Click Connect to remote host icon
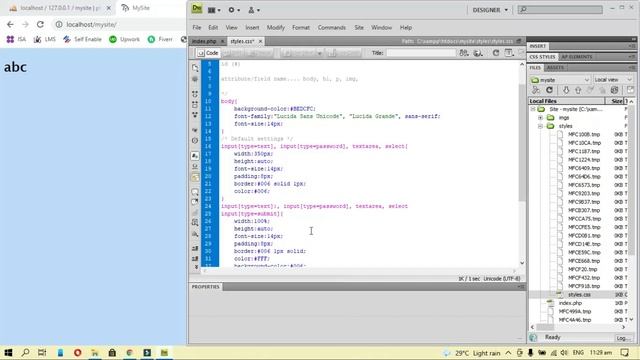Viewport: 640px width, 360px height. (536, 90)
